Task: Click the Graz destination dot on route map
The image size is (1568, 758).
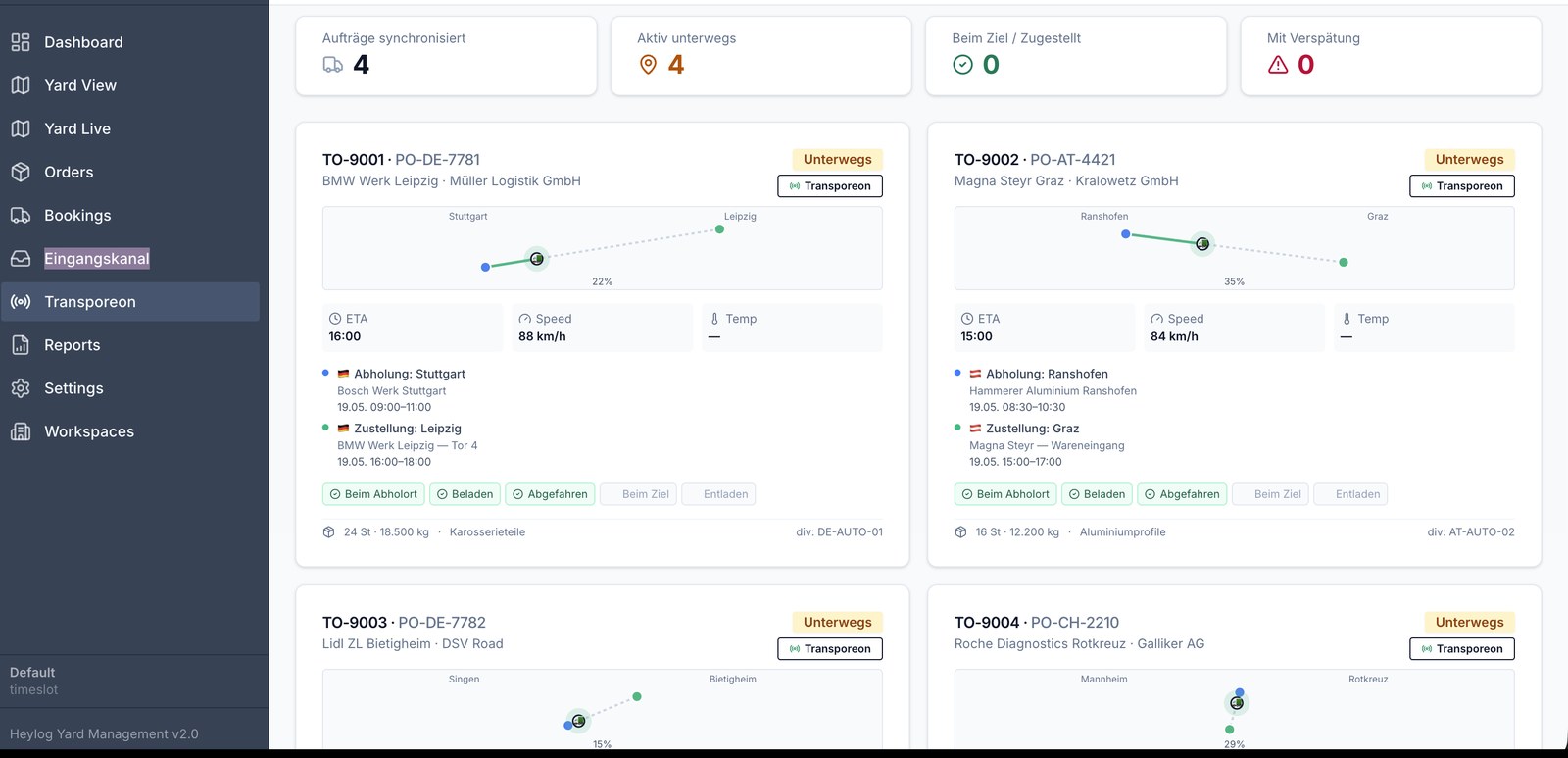Action: click(x=1344, y=262)
